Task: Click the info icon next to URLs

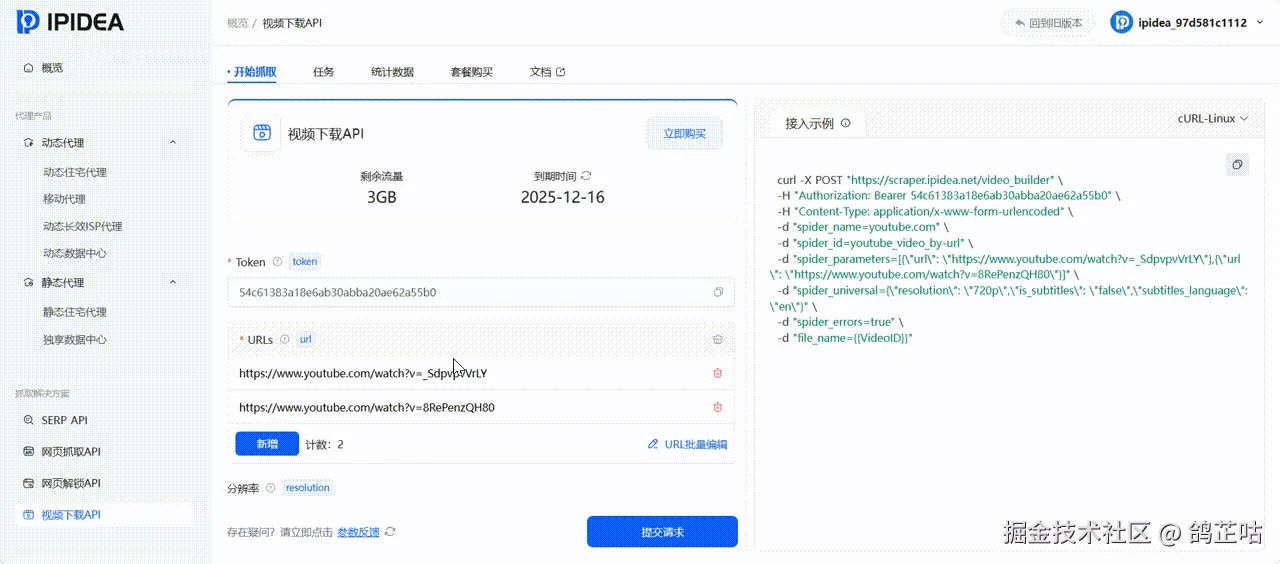Action: (285, 340)
